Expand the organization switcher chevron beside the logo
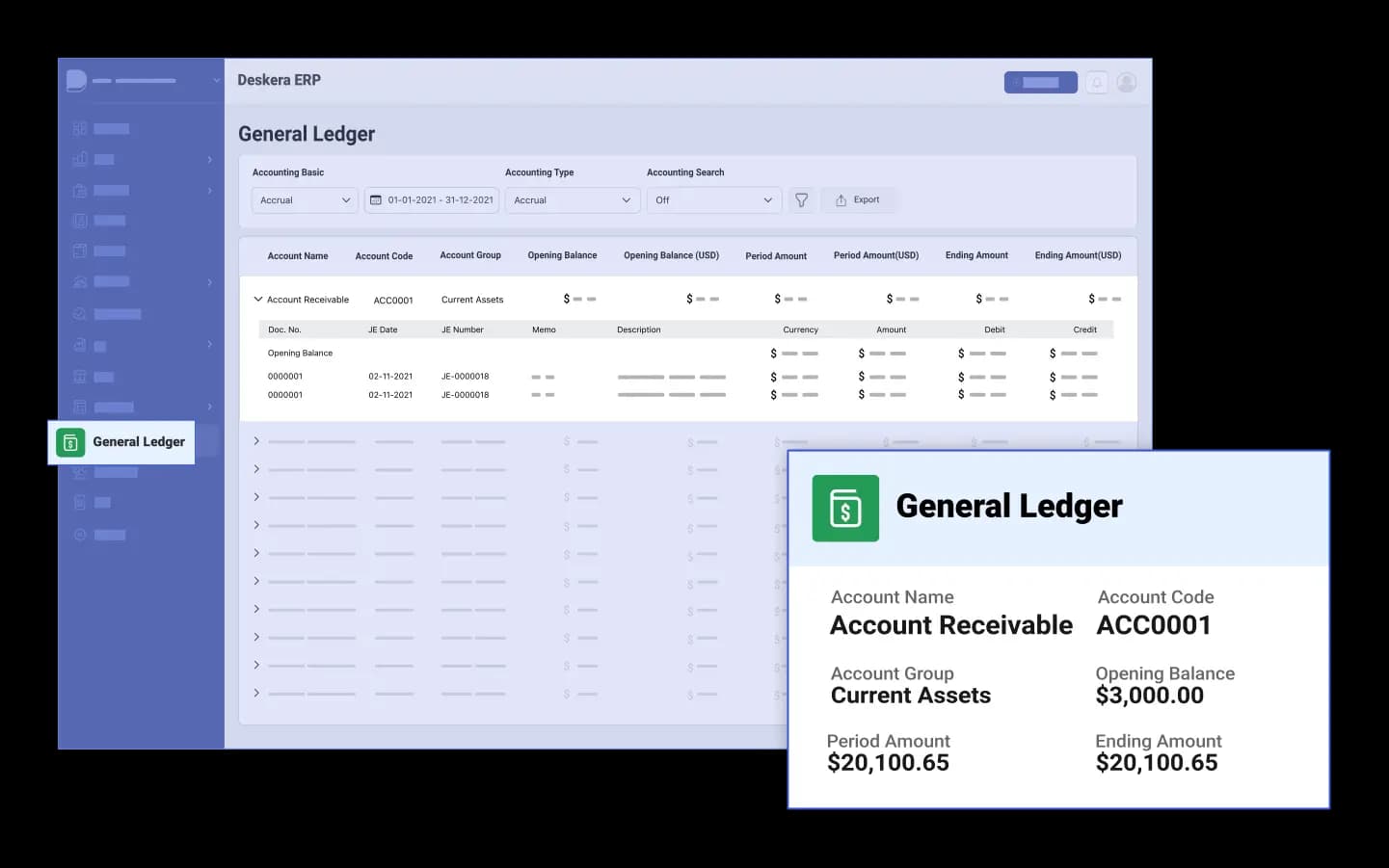1389x868 pixels. pos(217,81)
